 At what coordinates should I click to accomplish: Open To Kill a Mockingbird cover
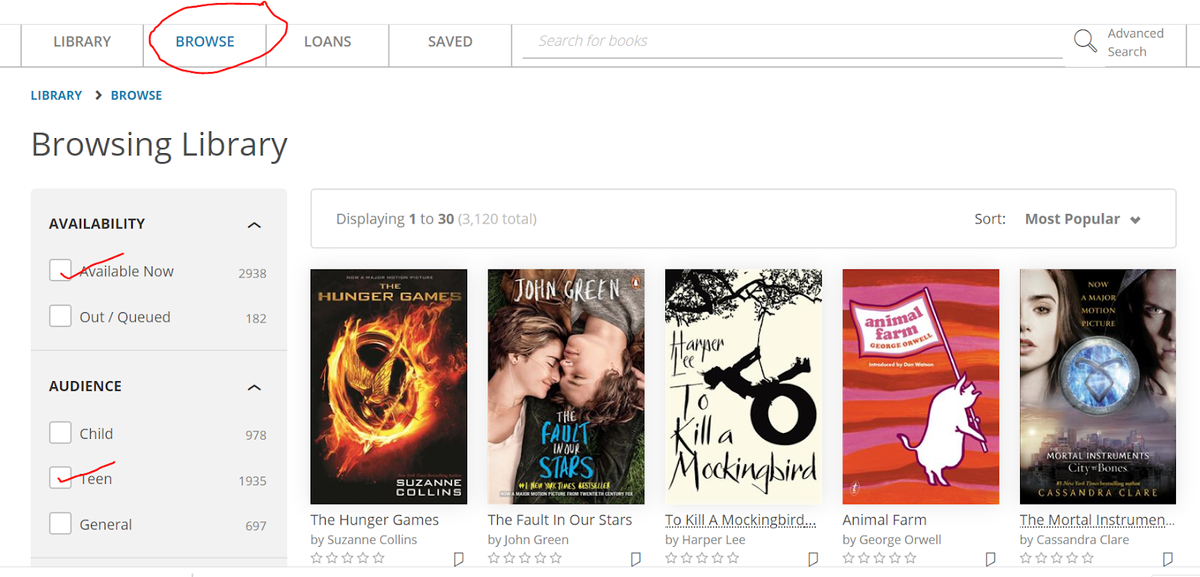[743, 386]
